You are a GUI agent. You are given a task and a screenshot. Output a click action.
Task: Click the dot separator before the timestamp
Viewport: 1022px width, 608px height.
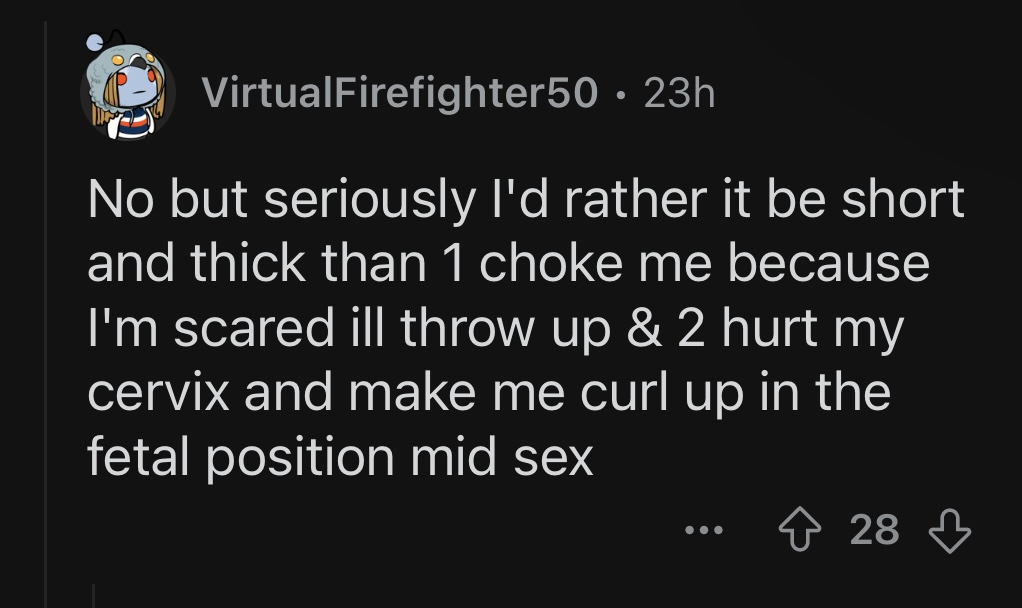622,94
